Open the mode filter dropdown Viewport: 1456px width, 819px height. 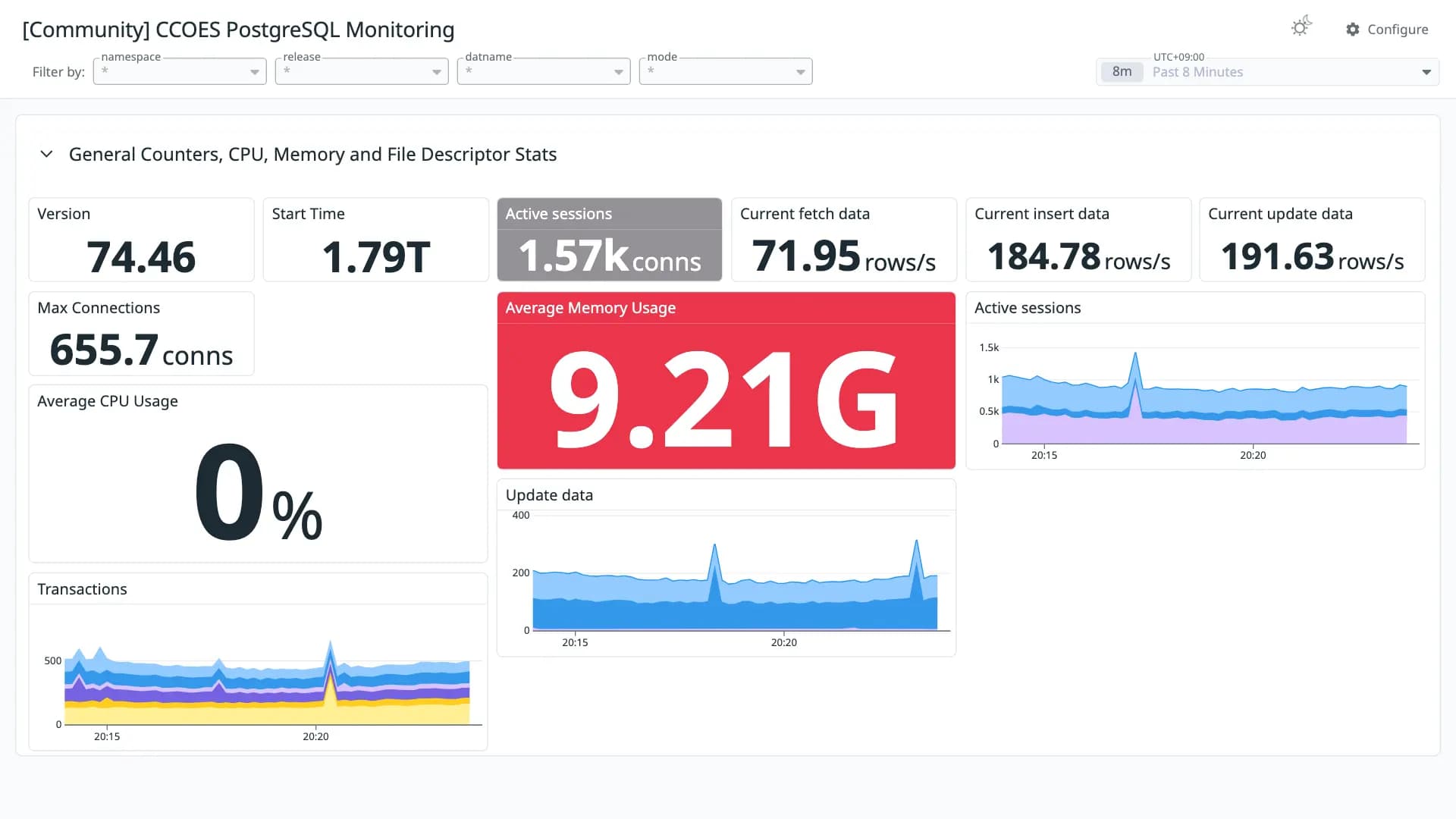pyautogui.click(x=726, y=71)
